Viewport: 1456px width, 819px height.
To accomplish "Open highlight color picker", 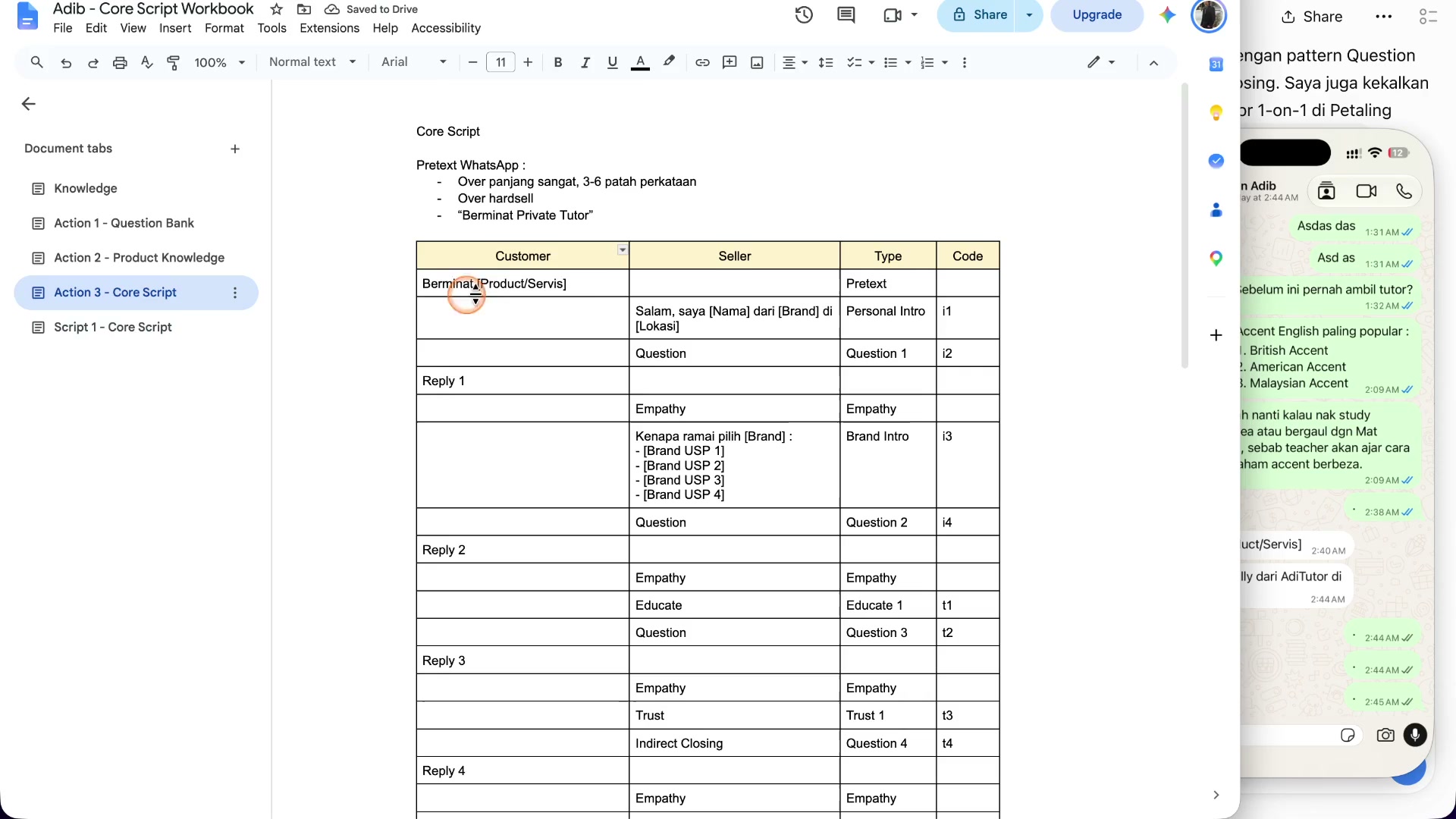I will click(668, 62).
